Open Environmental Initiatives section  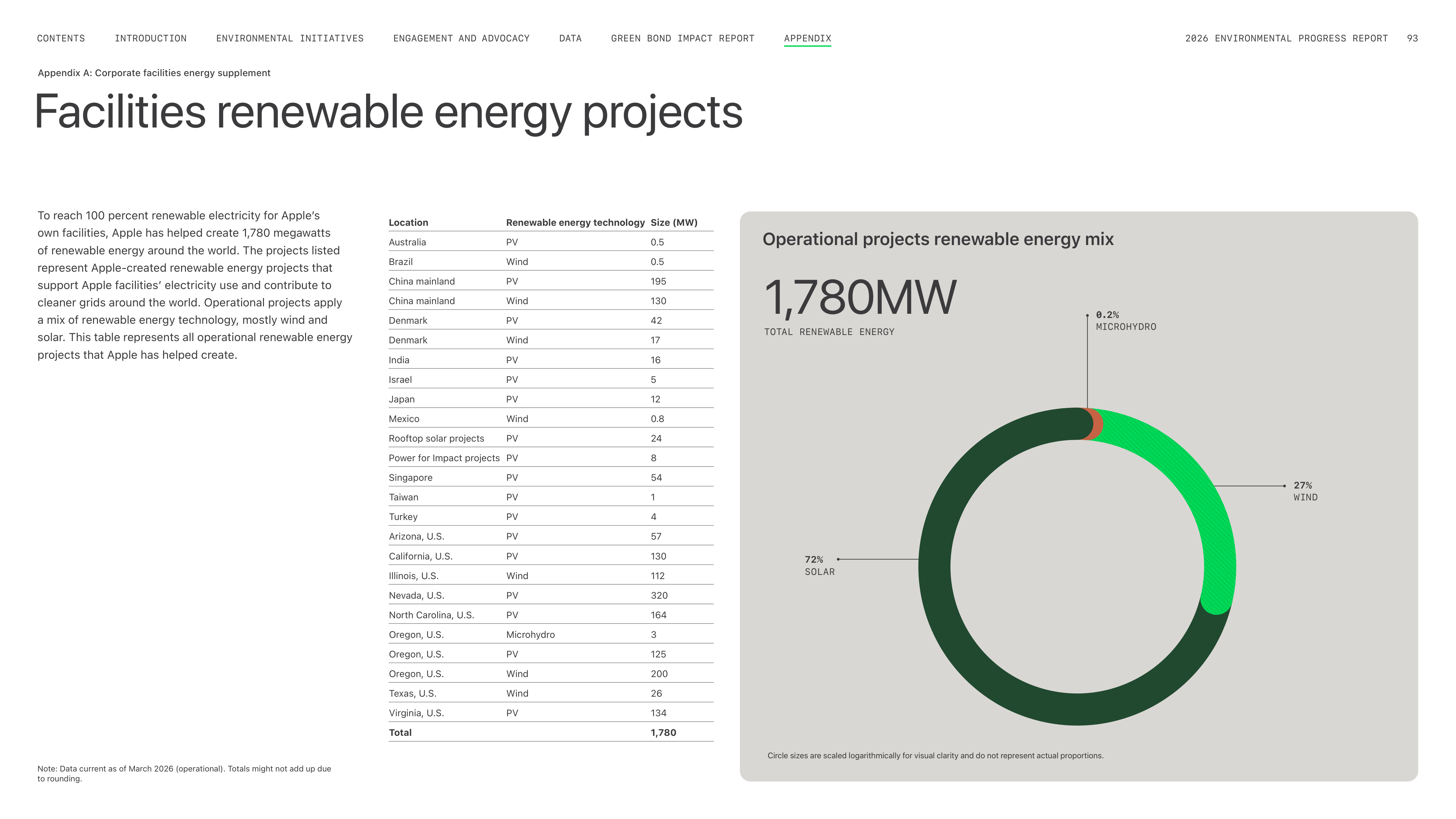click(289, 39)
